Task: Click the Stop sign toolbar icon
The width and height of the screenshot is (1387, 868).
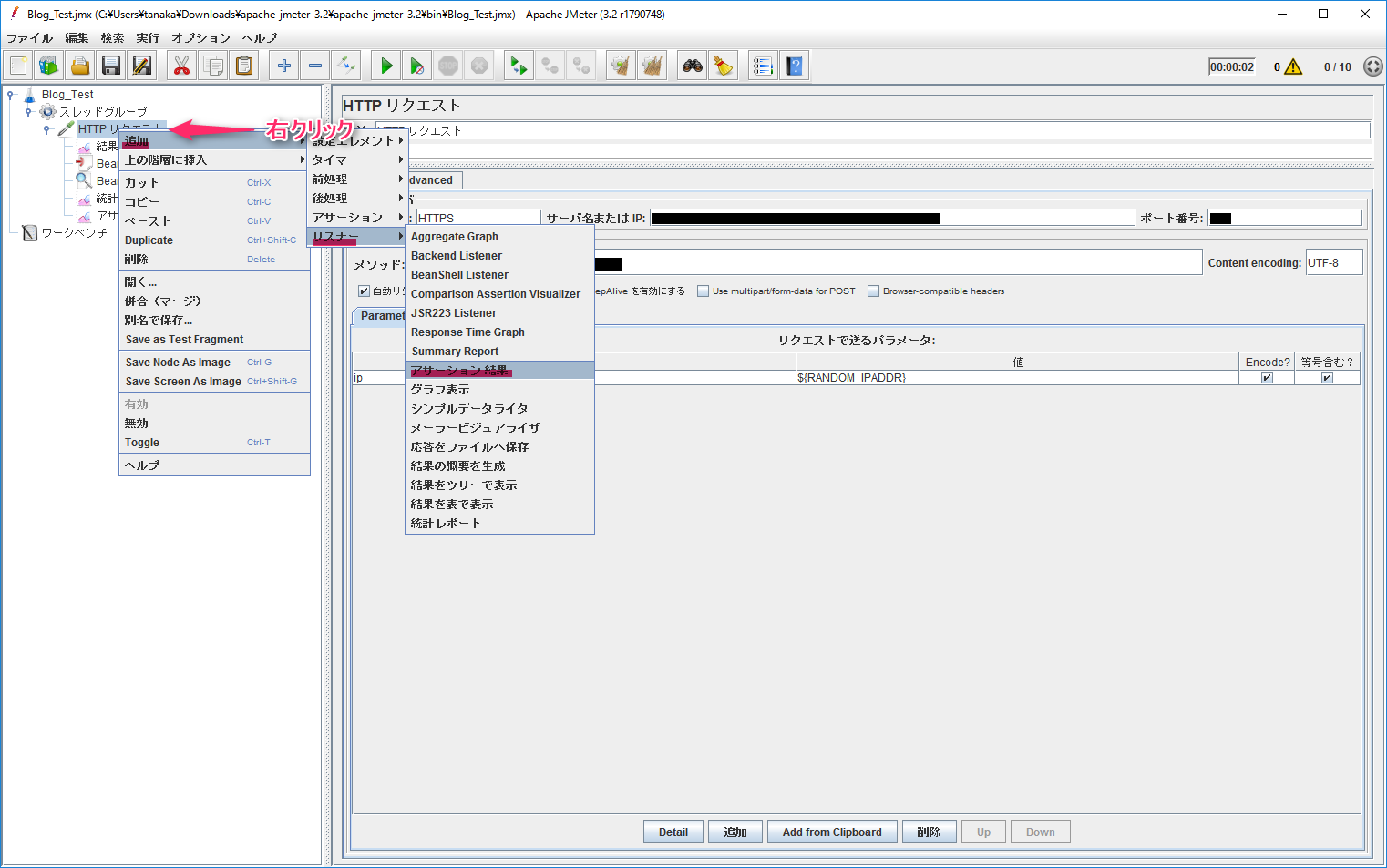Action: (x=448, y=66)
